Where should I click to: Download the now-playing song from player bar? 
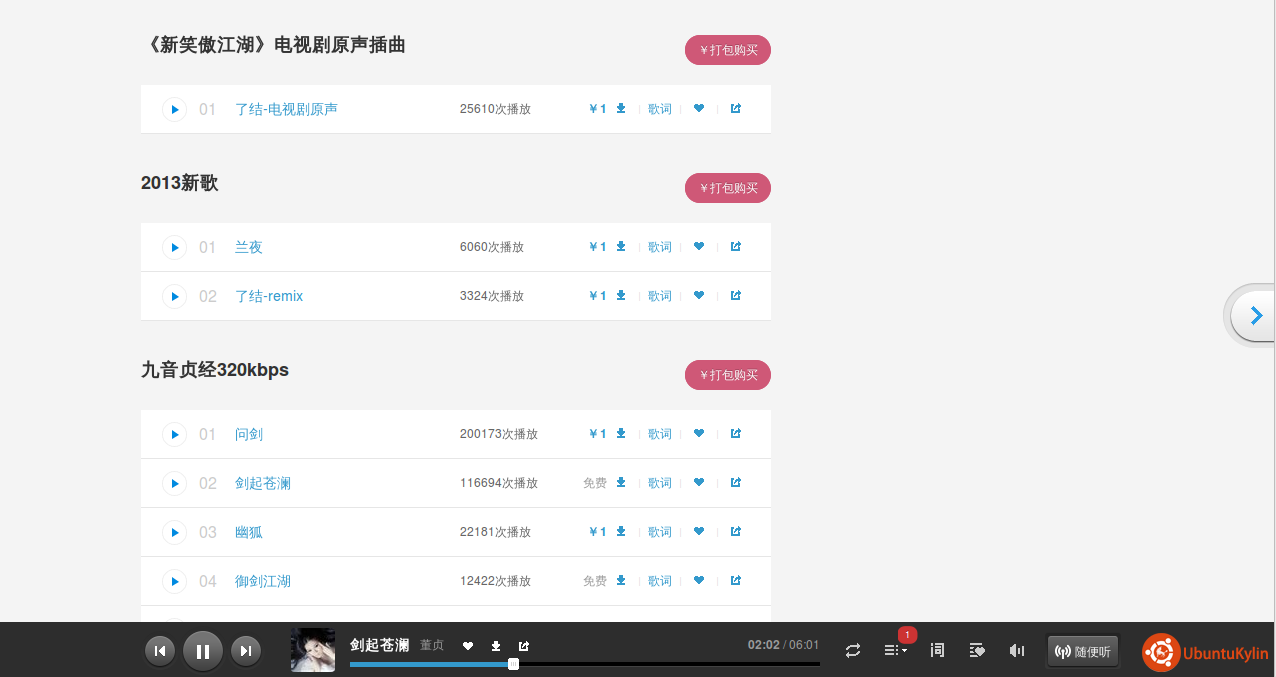click(495, 646)
